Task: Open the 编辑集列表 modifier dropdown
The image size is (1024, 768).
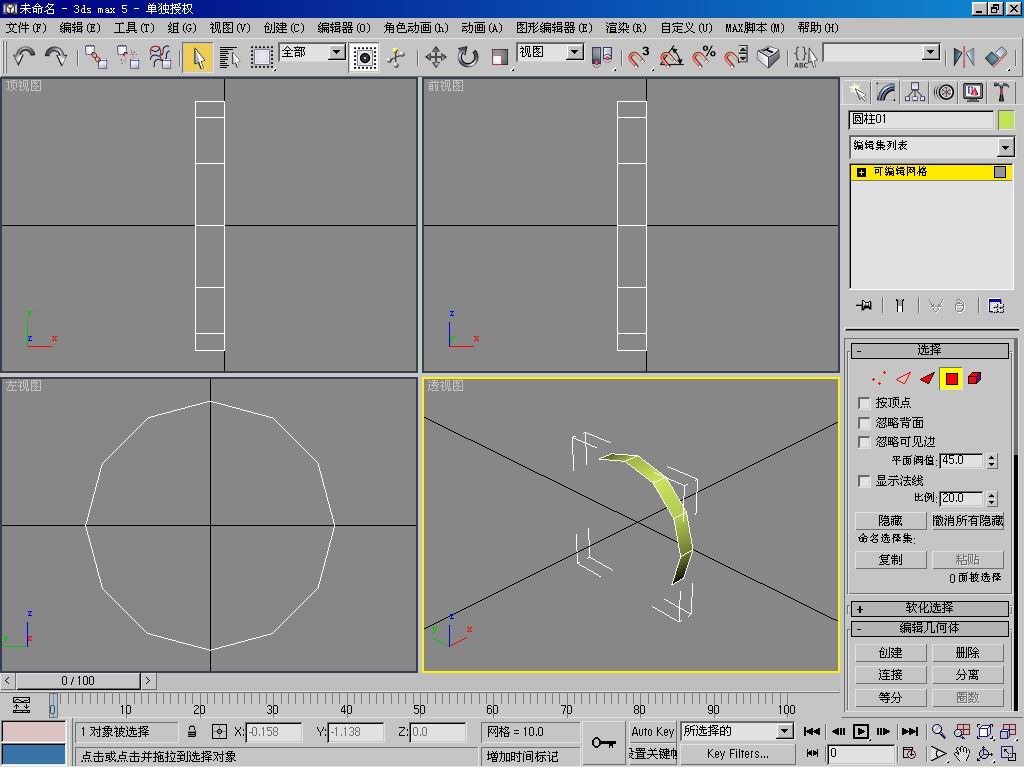Action: (x=1006, y=148)
